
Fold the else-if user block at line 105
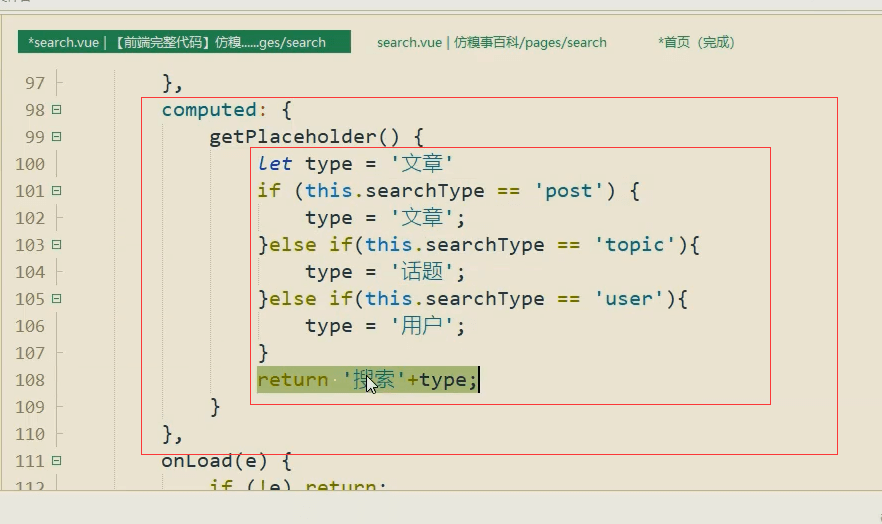[56, 299]
